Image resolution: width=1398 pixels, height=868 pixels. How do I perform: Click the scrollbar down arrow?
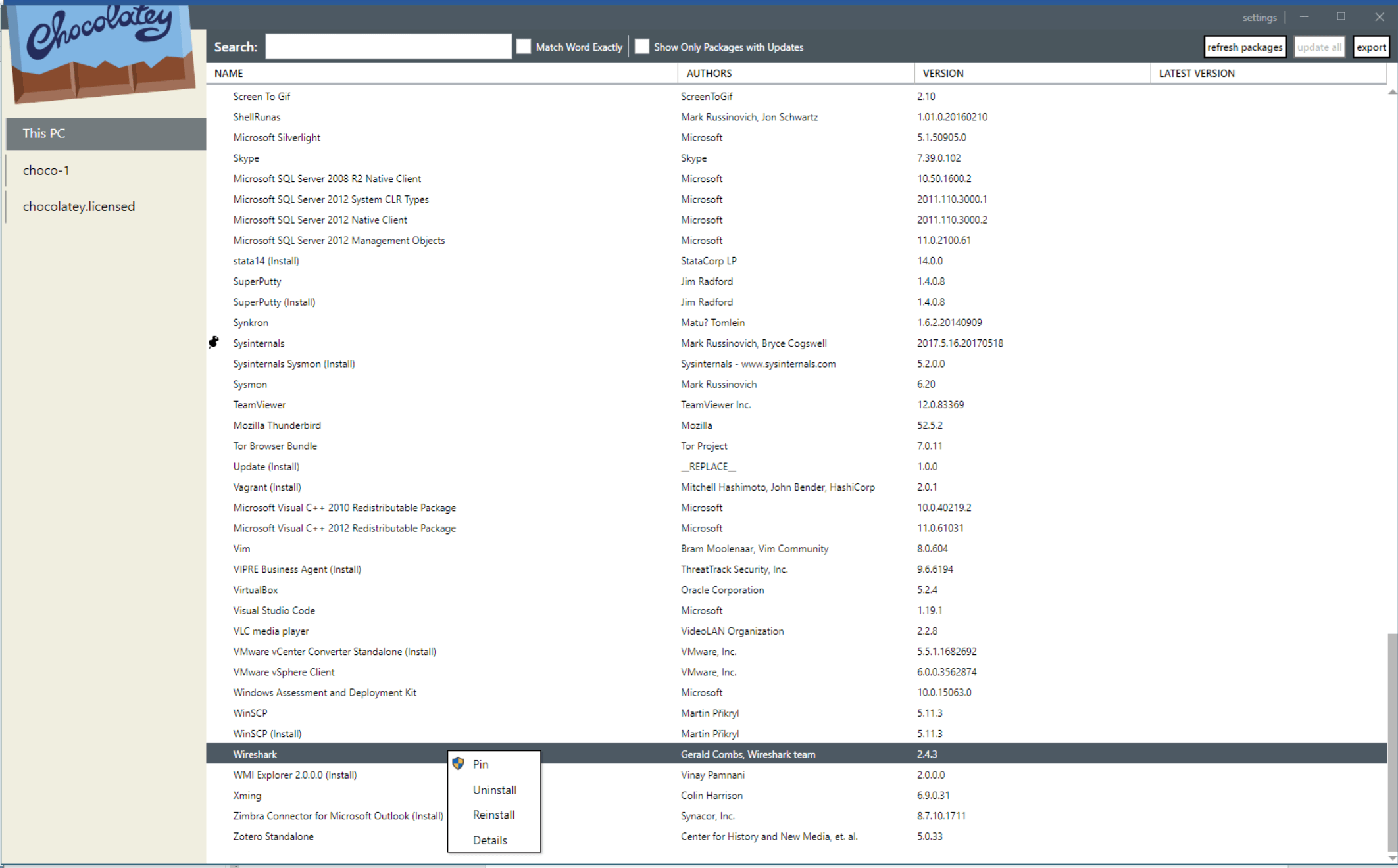1392,857
